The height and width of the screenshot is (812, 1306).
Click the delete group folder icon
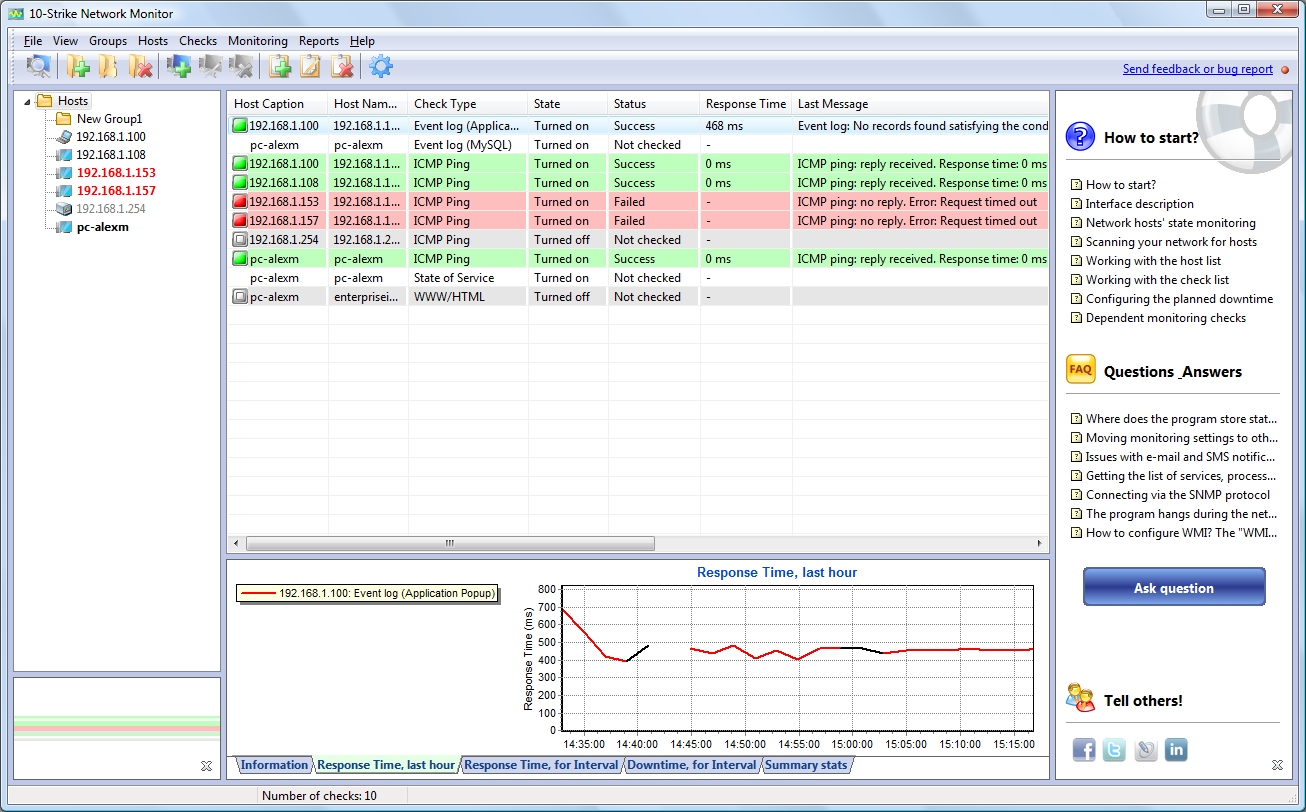click(140, 67)
